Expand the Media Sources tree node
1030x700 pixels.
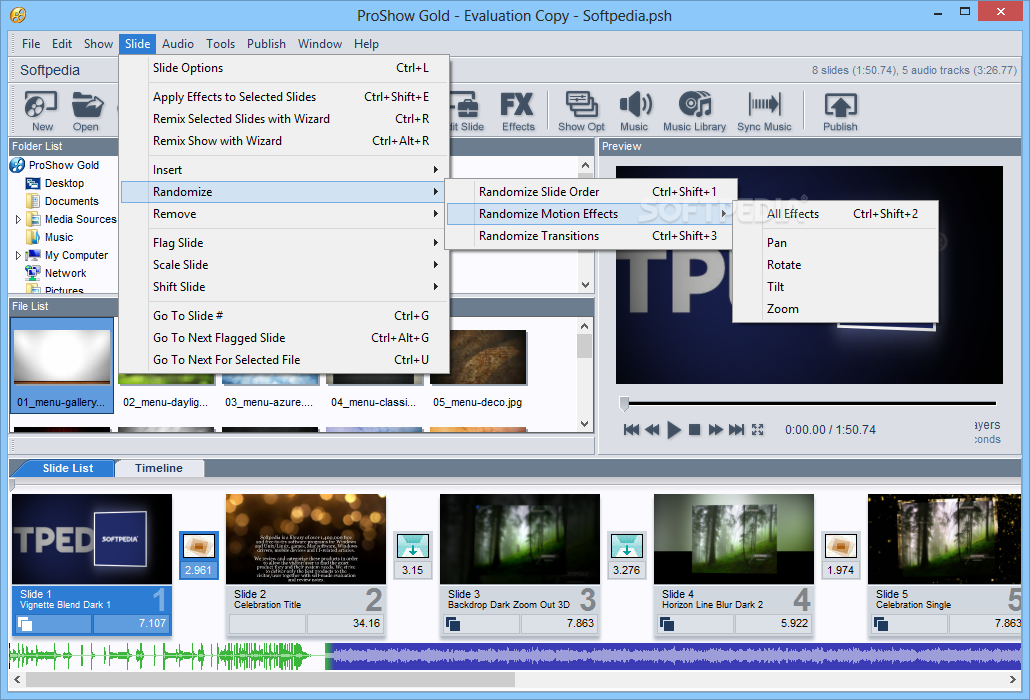click(x=18, y=219)
